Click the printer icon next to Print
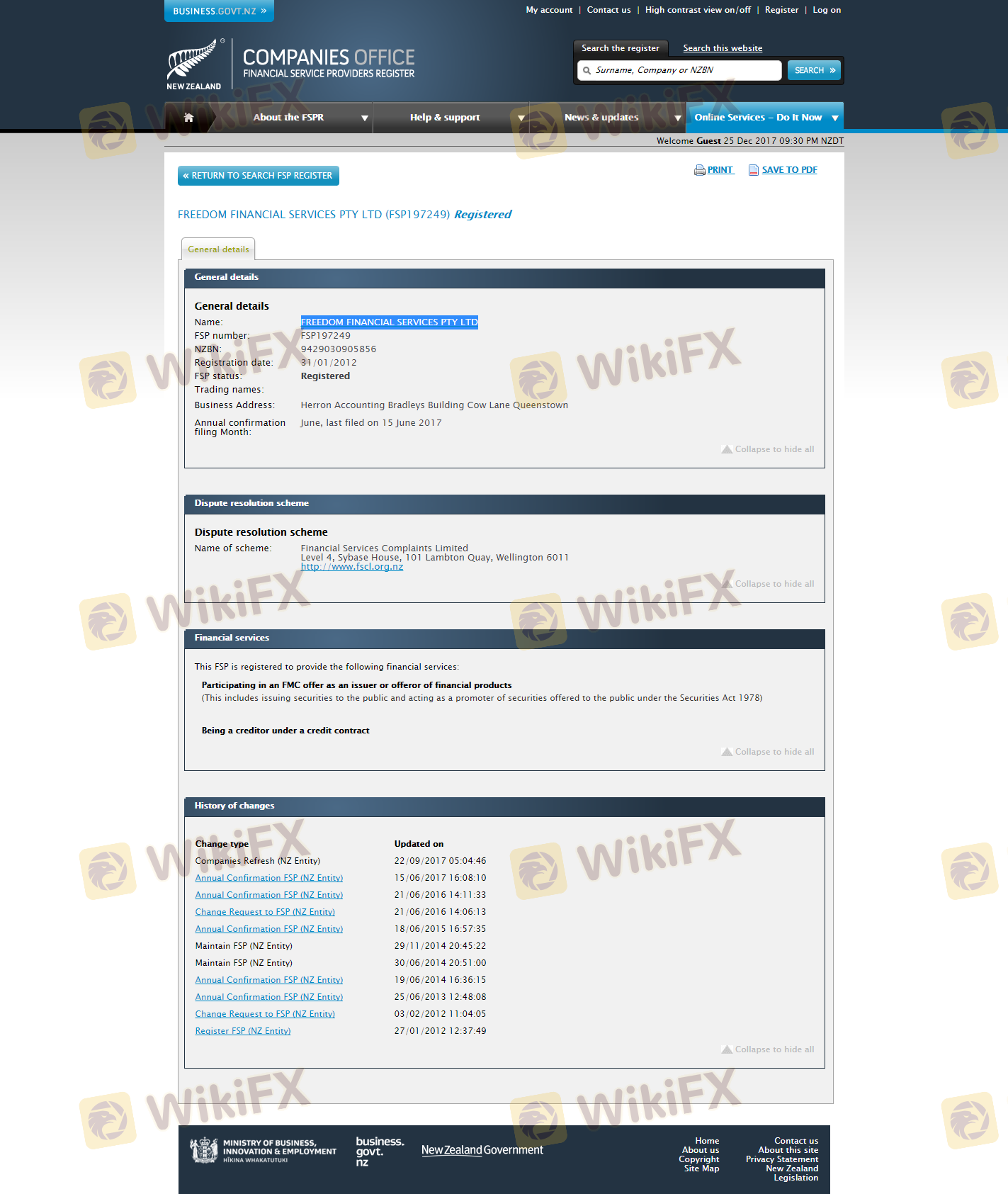This screenshot has height=1194, width=1008. (x=700, y=170)
